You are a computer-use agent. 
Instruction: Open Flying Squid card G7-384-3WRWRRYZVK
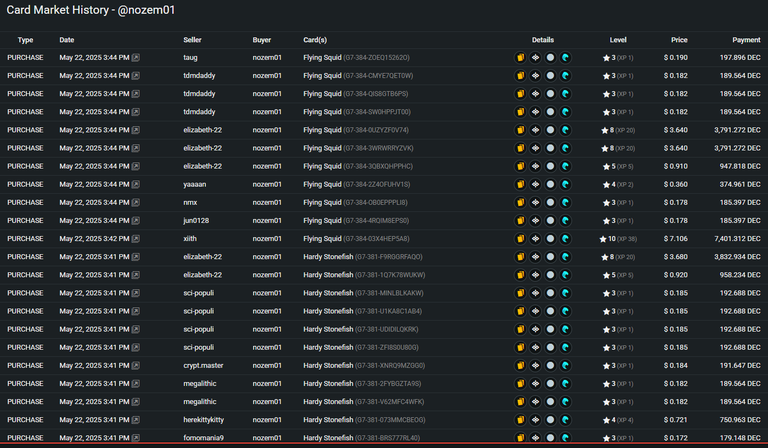tap(358, 148)
